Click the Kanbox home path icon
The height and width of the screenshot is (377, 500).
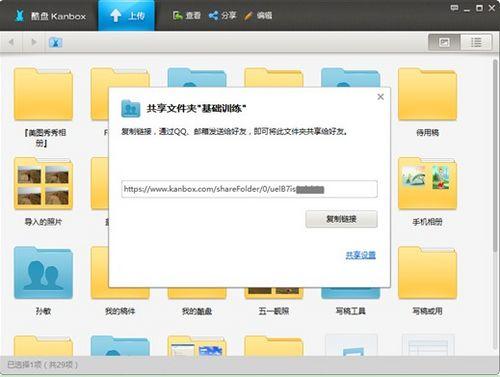point(55,43)
